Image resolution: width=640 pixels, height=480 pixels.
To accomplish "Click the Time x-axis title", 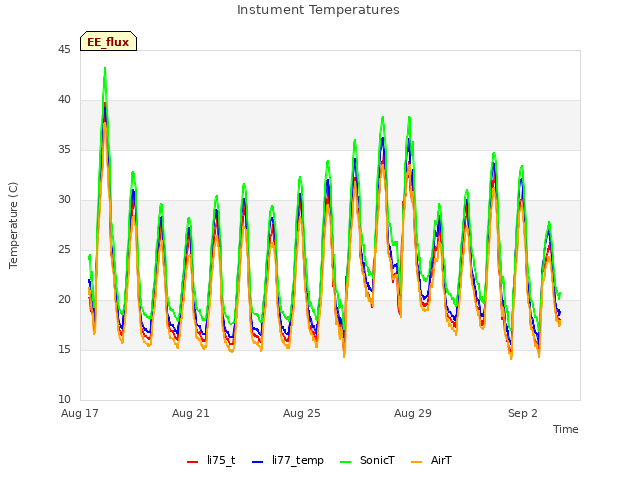I will (566, 429).
